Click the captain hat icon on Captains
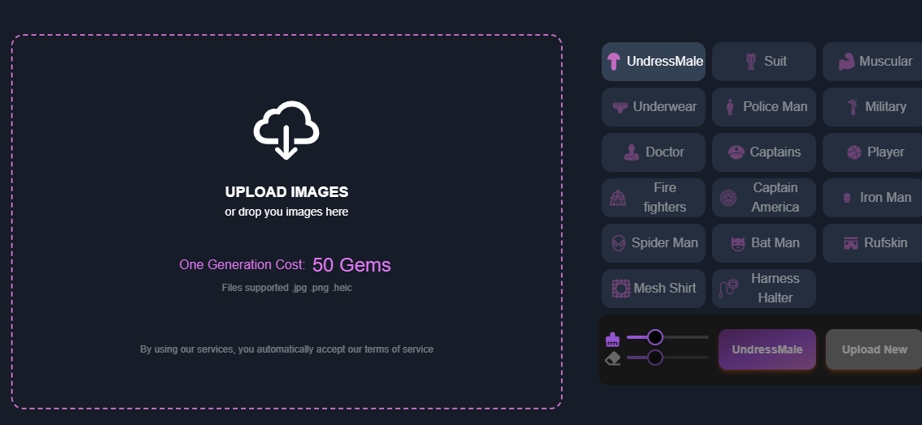922x425 pixels. coord(736,152)
